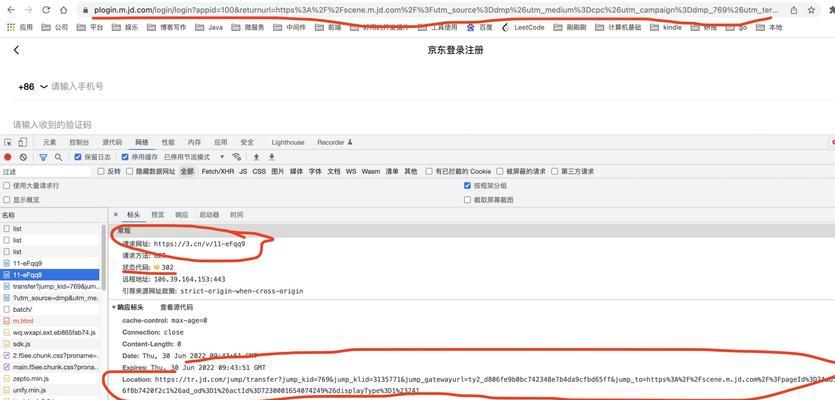Image resolution: width=835 pixels, height=400 pixels.
Task: Open the kindle bookmarks folder
Action: click(666, 27)
